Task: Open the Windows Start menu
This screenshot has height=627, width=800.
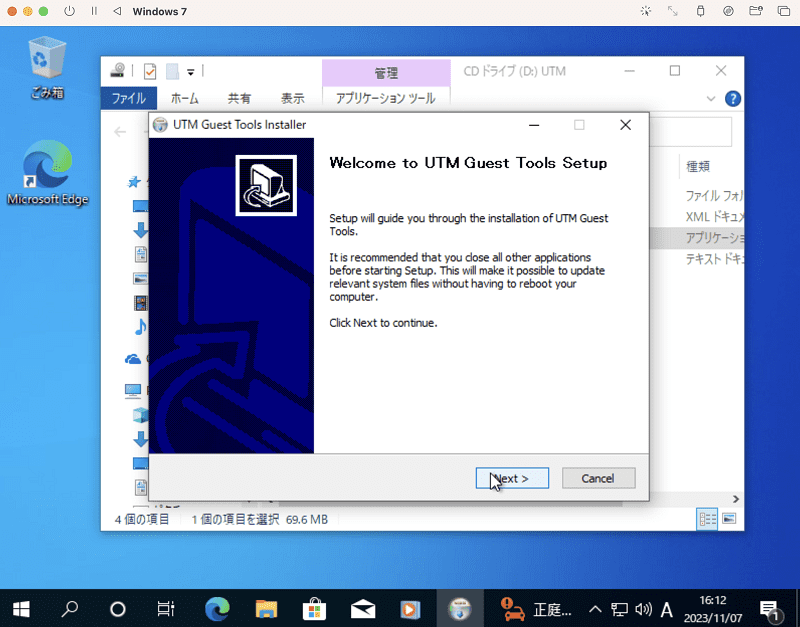Action: tap(21, 609)
